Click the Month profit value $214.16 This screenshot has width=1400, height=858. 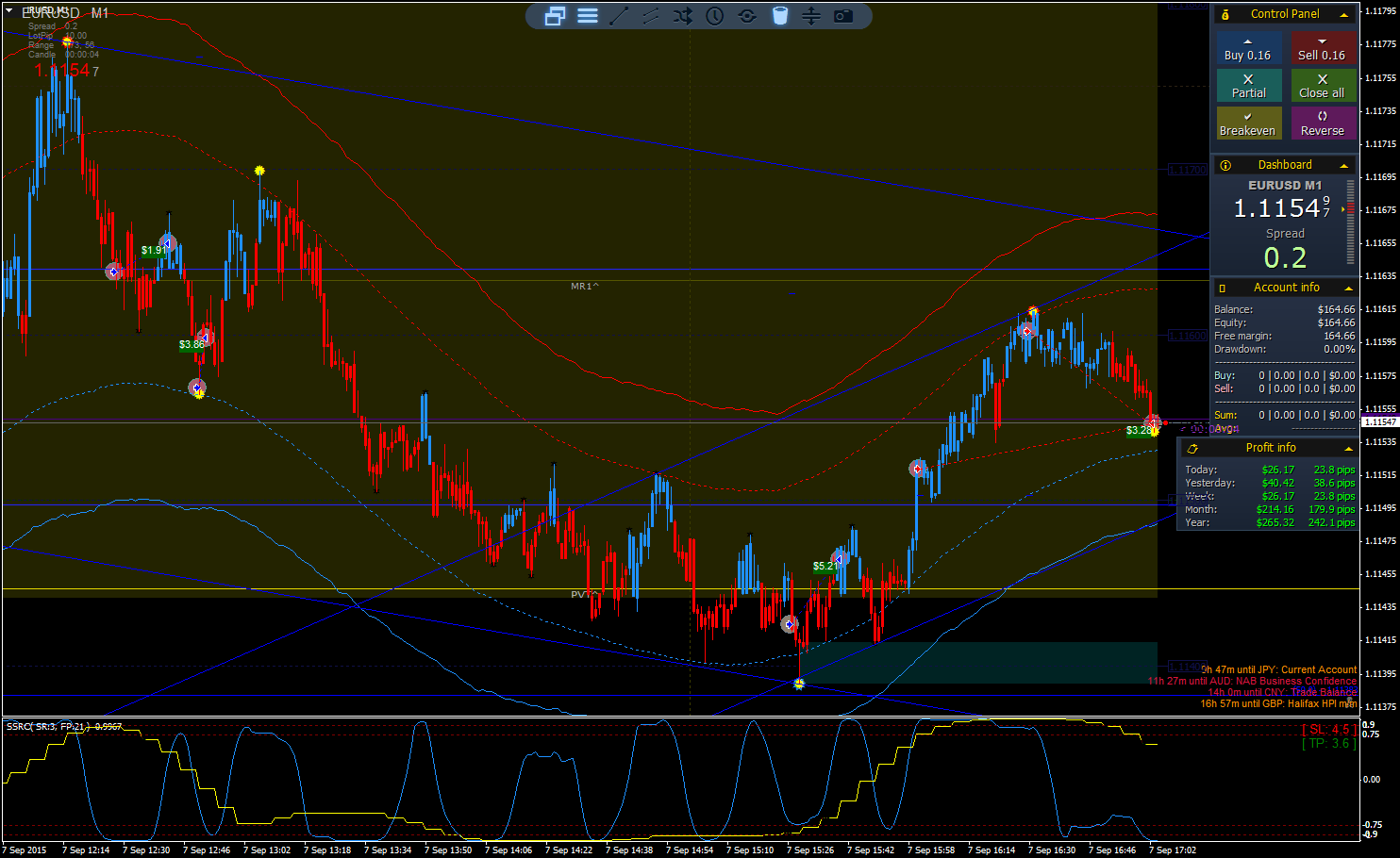[x=1275, y=509]
